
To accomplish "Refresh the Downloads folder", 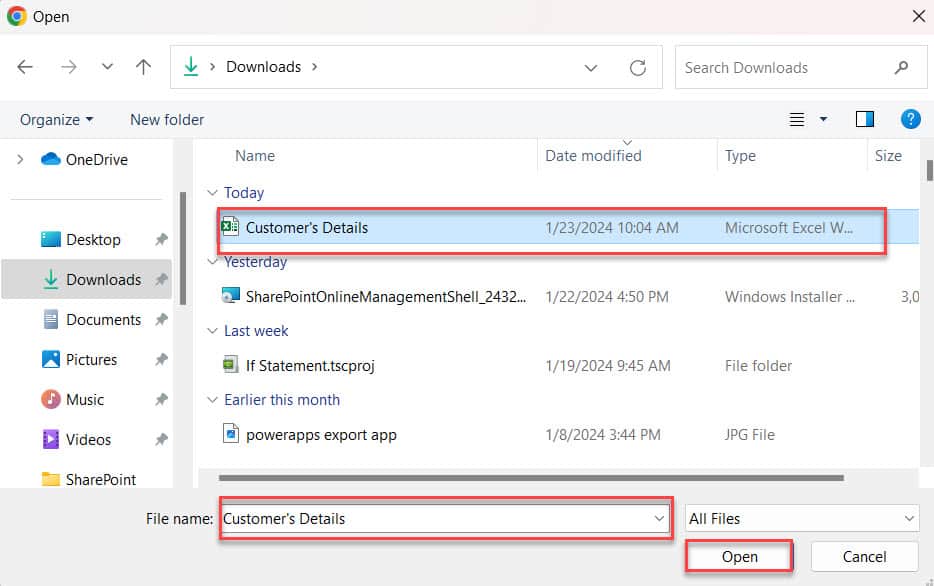I will [637, 68].
